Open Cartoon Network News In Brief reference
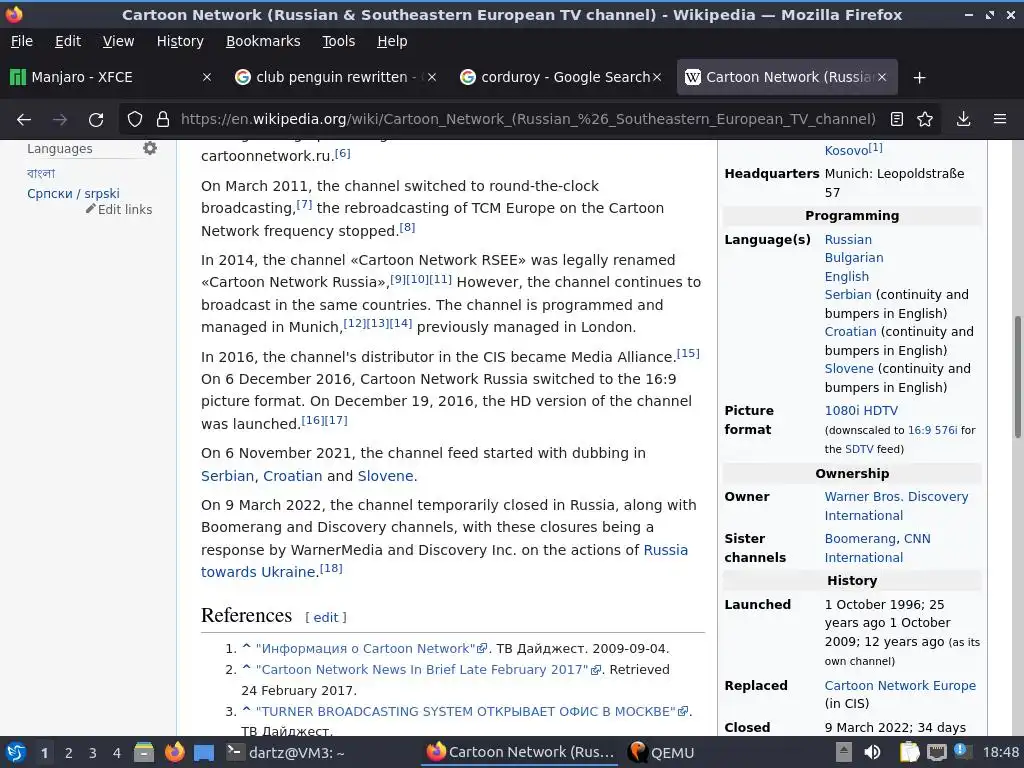This screenshot has height=768, width=1024. (428, 670)
